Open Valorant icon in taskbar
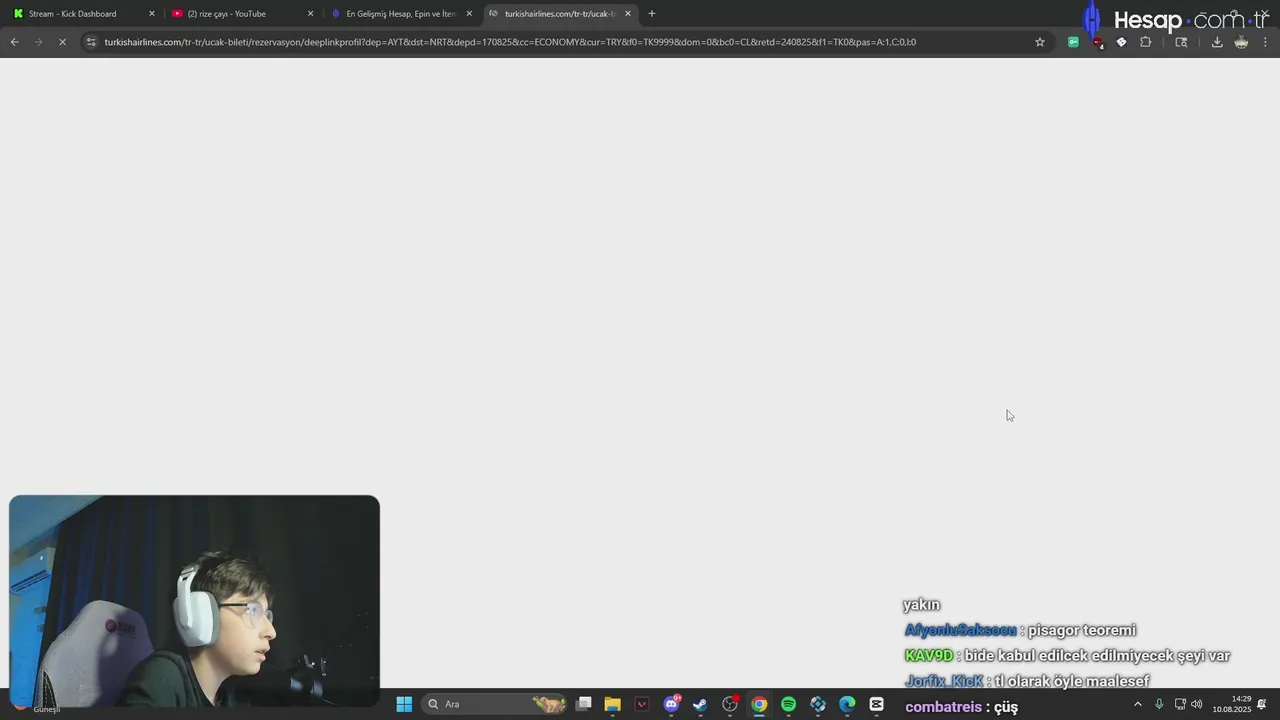Viewport: 1280px width, 720px height. [x=642, y=704]
